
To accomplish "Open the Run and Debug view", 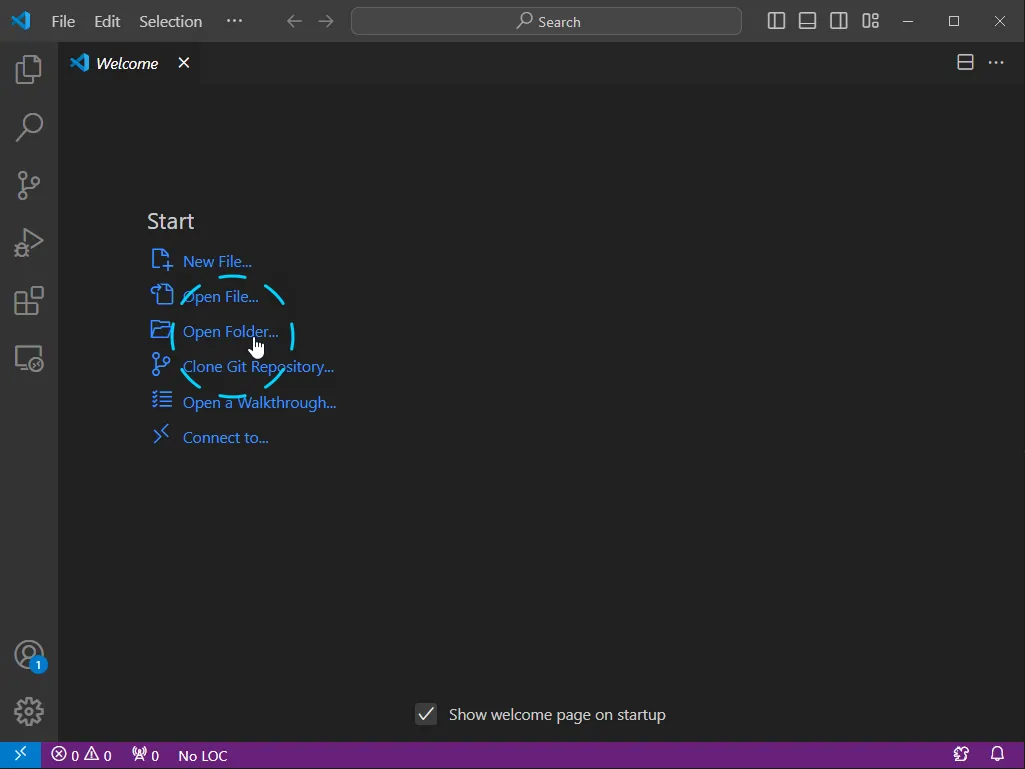I will click(29, 243).
